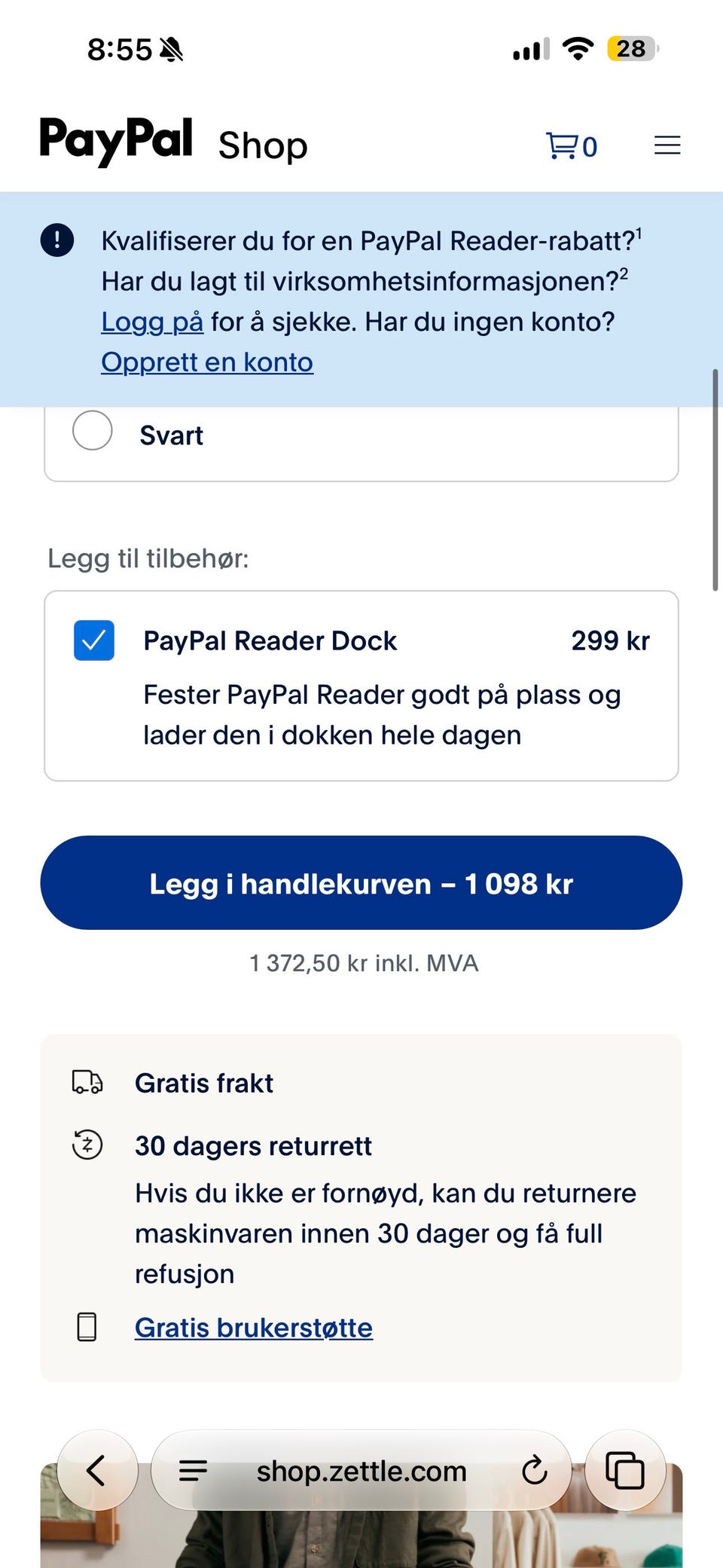Screen dimensions: 723x1568
Task: Open the hamburger menu
Action: point(667,145)
